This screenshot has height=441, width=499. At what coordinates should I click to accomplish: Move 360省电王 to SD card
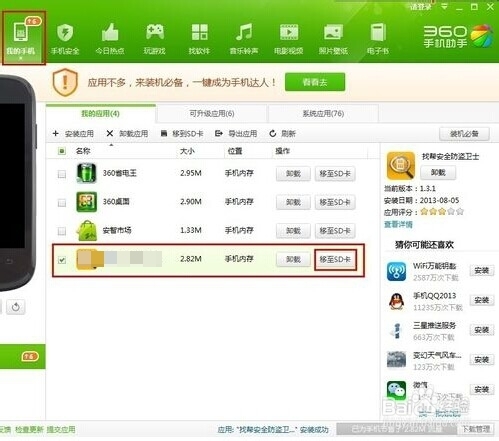click(335, 174)
